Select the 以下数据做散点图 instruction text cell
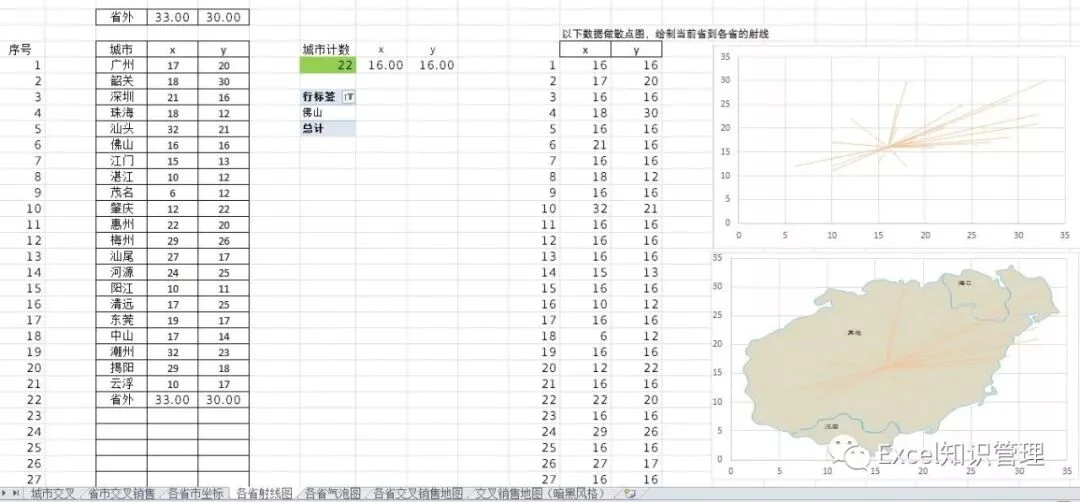The width and height of the screenshot is (1080, 502). (665, 34)
